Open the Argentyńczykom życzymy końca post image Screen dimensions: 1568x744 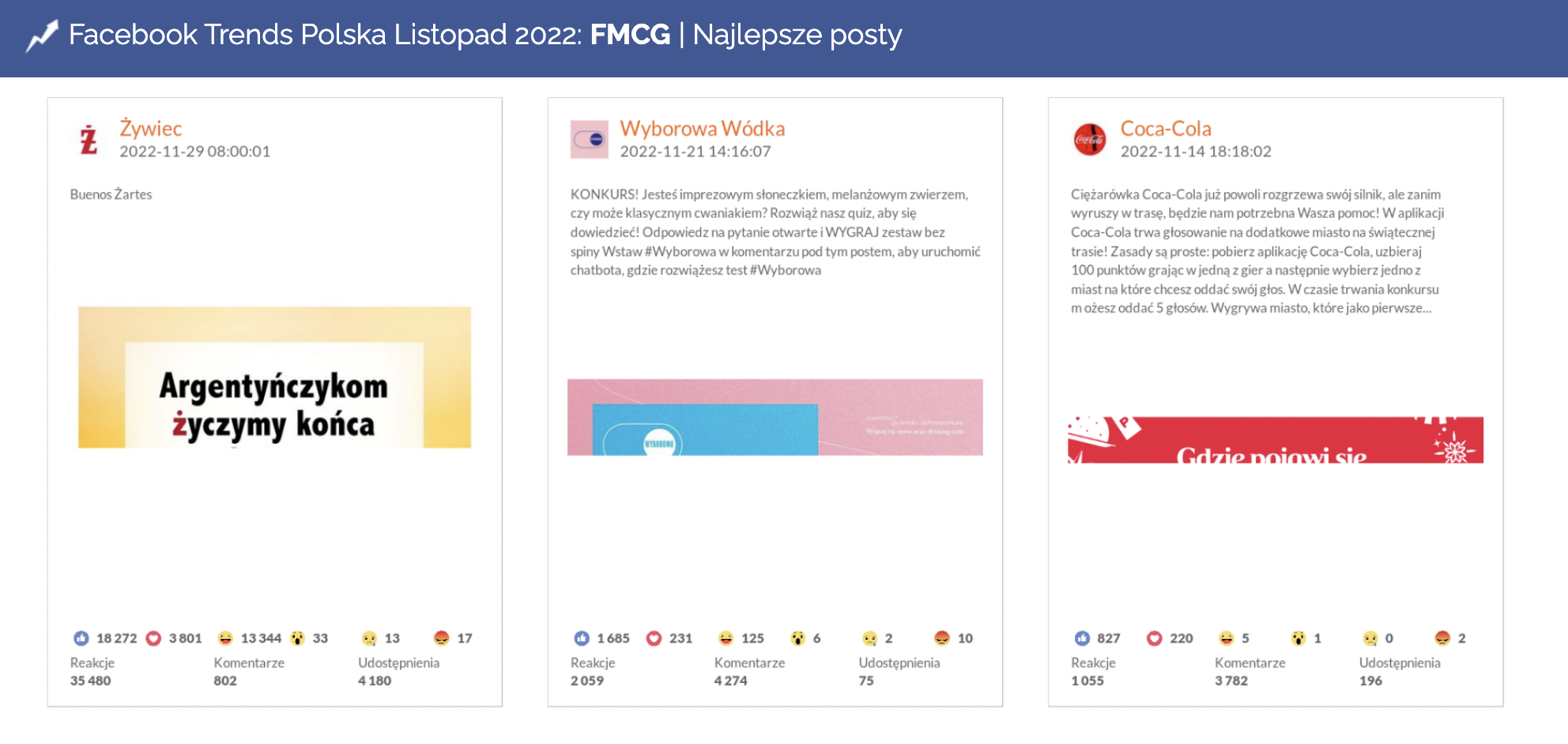click(274, 378)
